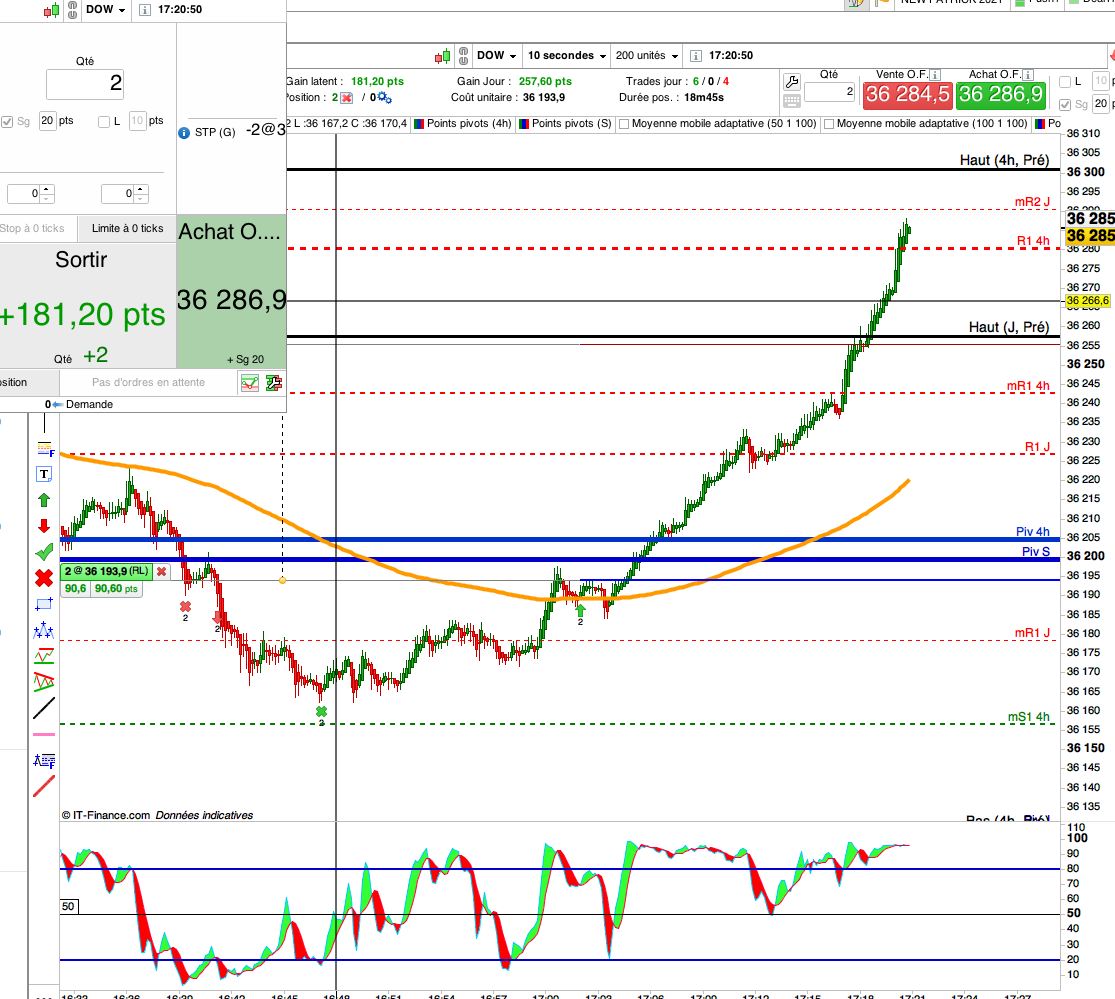Toggle Moyenne mobile adaptative (50 1 100) checkbox
The height and width of the screenshot is (999, 1115).
pos(624,124)
